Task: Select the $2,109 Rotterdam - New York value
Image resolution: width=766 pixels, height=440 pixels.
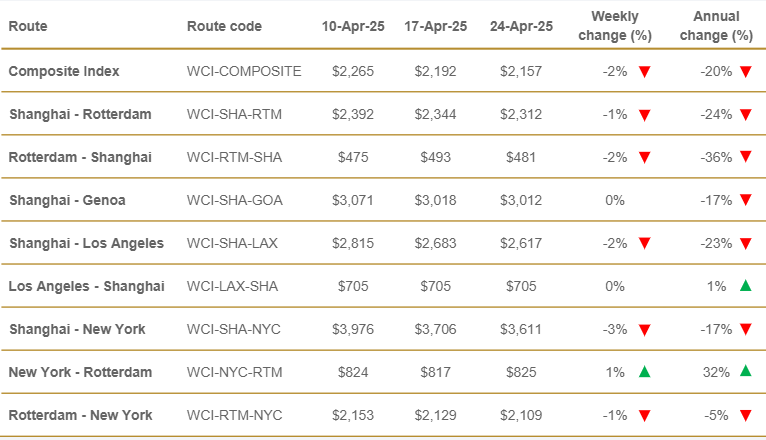Action: click(521, 415)
